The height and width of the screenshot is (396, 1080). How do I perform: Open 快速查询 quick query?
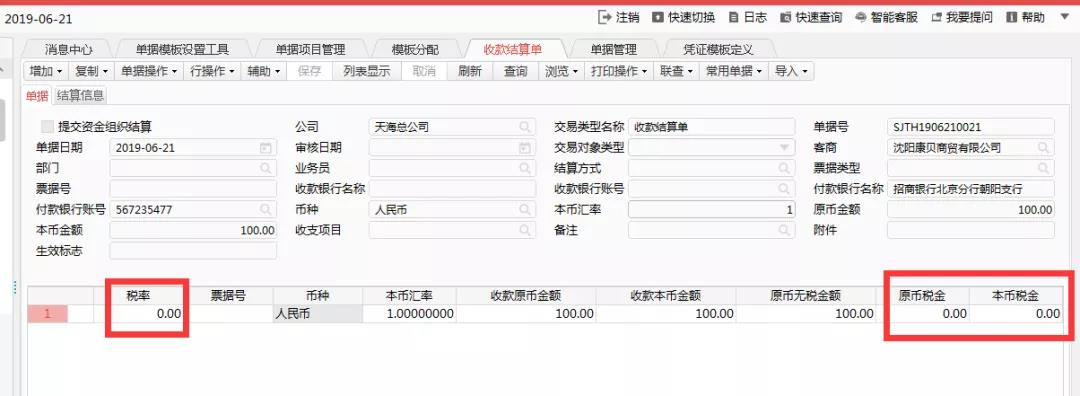click(x=810, y=17)
